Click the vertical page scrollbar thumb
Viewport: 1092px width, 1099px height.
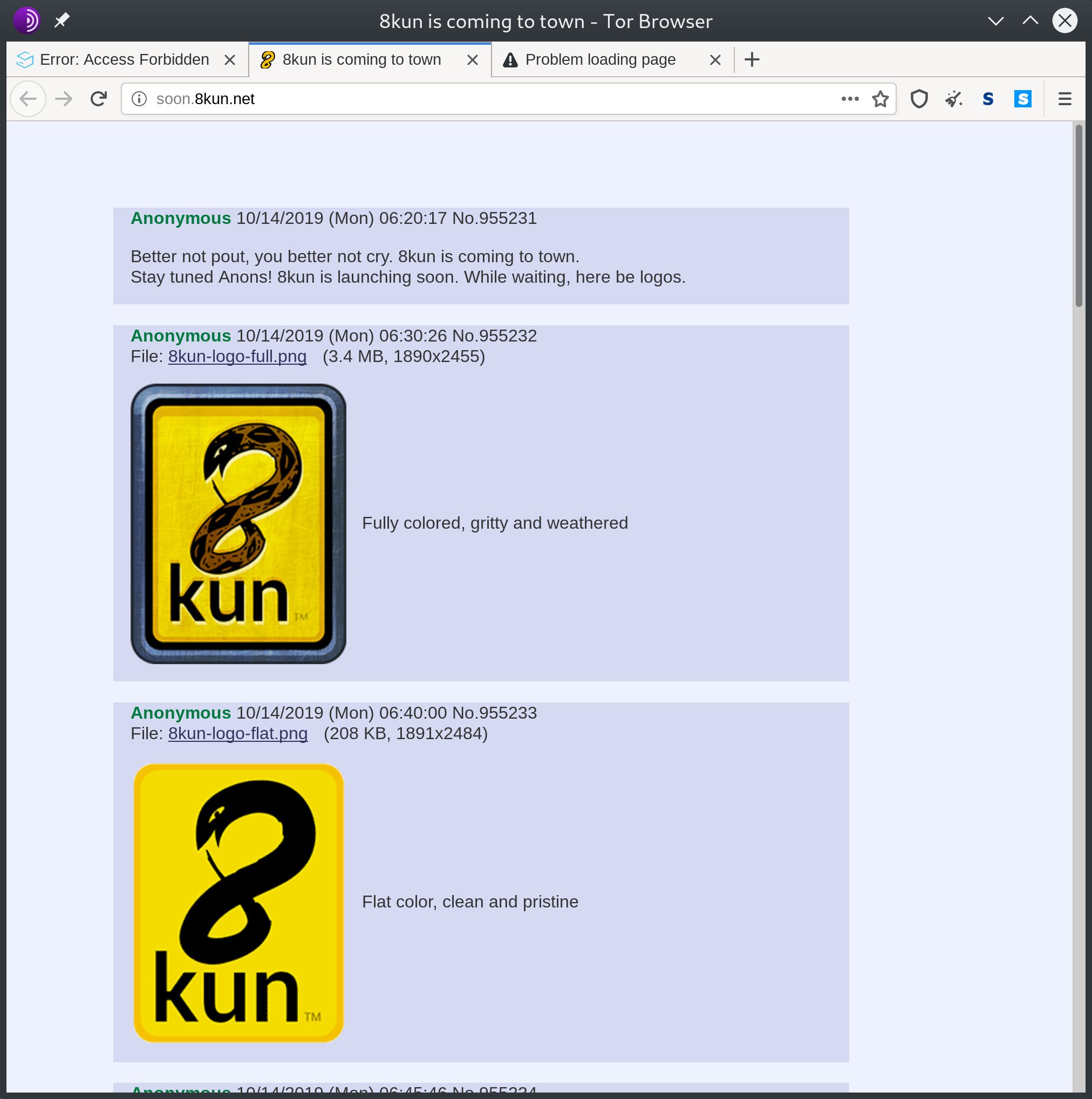pos(1079,216)
